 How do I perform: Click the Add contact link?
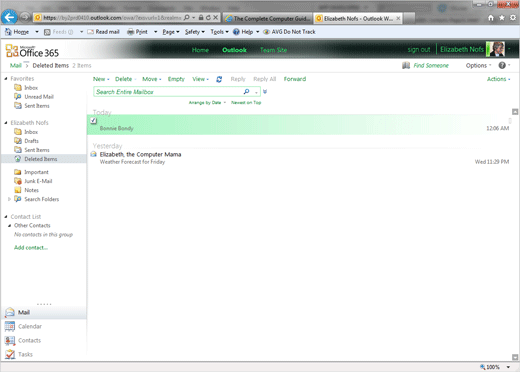tap(31, 248)
